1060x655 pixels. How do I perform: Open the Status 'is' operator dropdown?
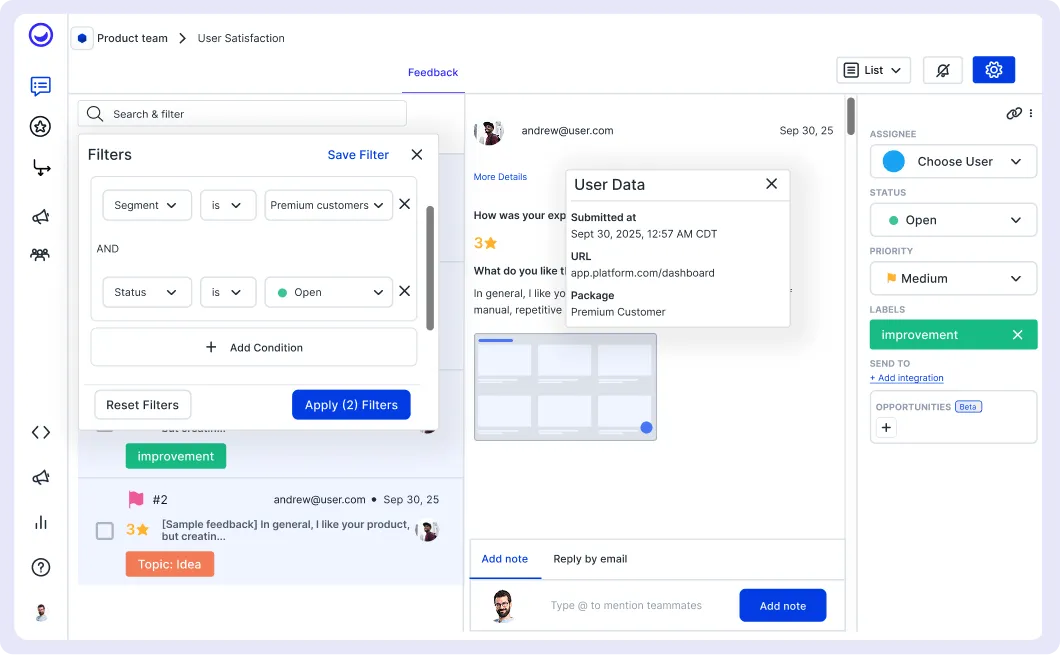tap(228, 292)
